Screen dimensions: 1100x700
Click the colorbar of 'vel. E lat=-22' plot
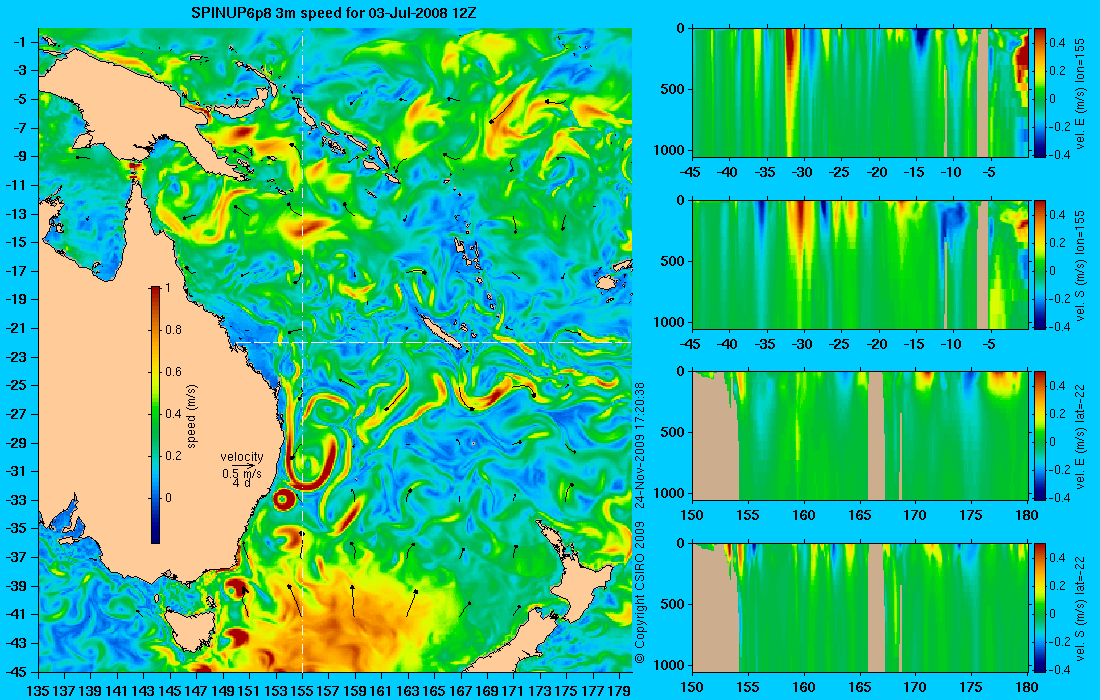(1039, 436)
